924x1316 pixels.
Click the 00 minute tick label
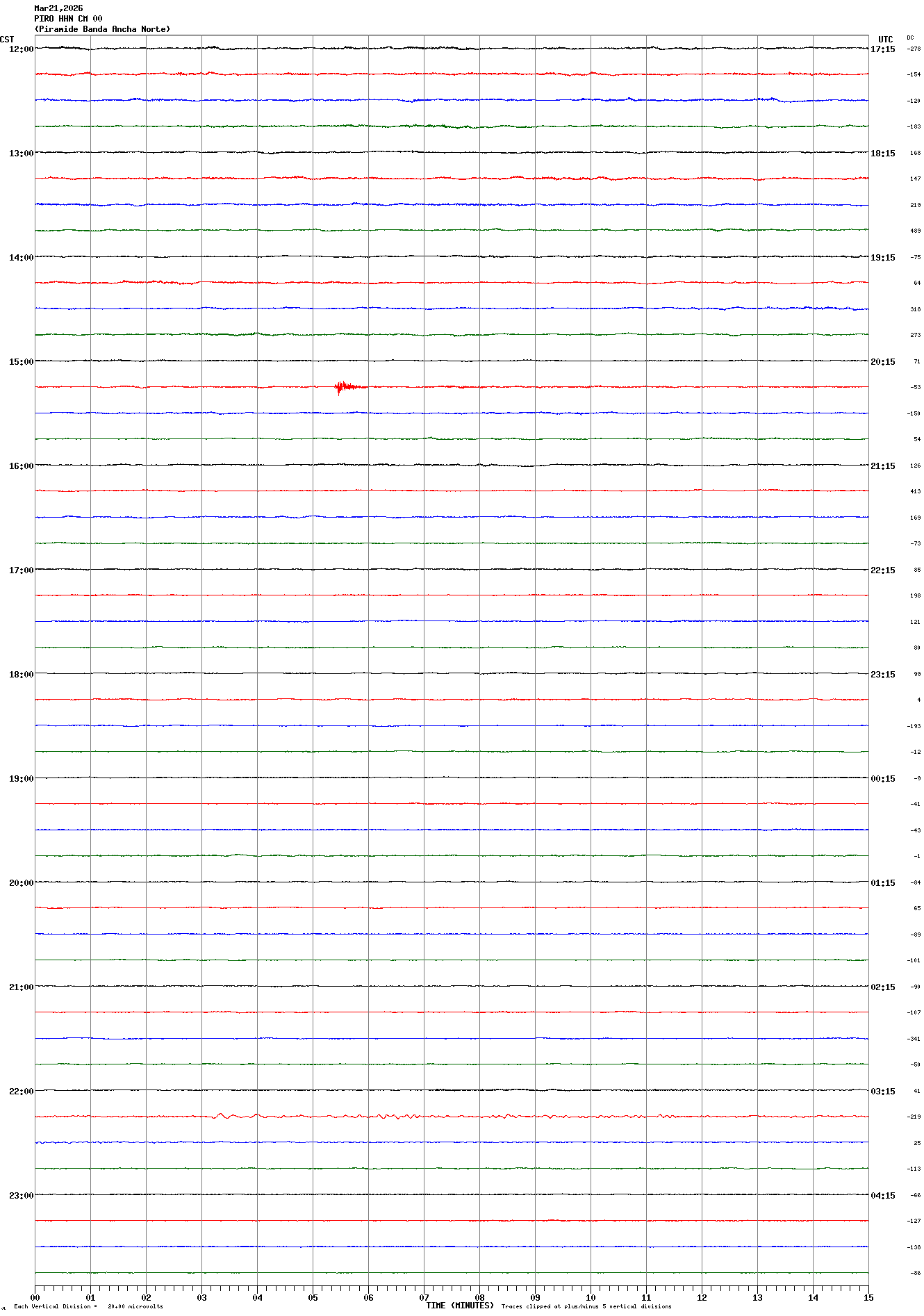point(35,1297)
